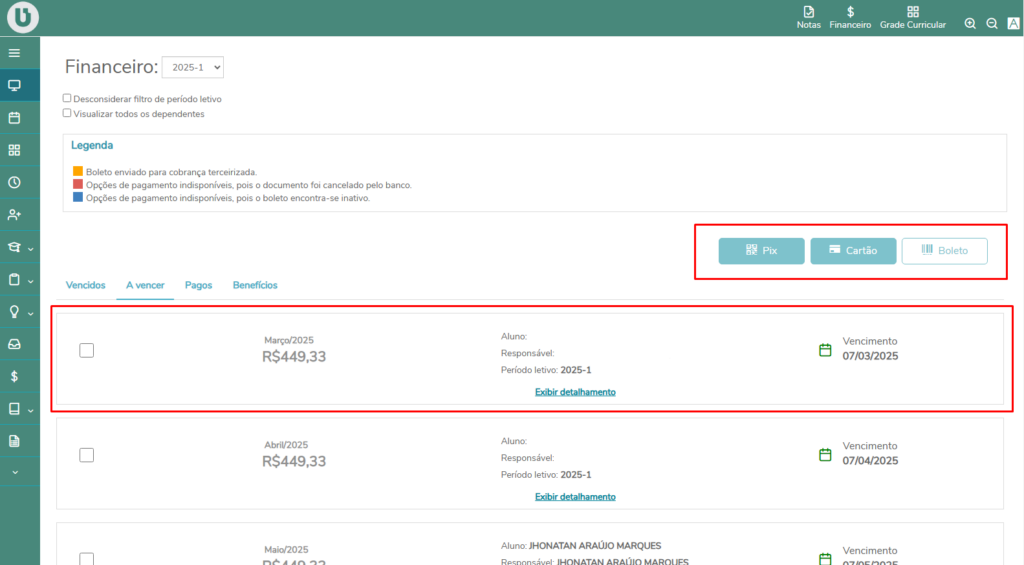Expand the graduation cap sidebar menu

click(x=19, y=247)
